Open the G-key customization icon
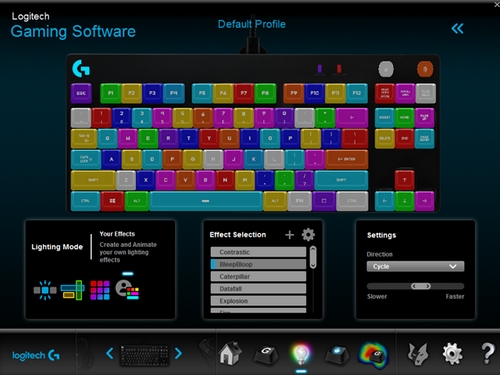This screenshot has width=500, height=375. tap(266, 355)
